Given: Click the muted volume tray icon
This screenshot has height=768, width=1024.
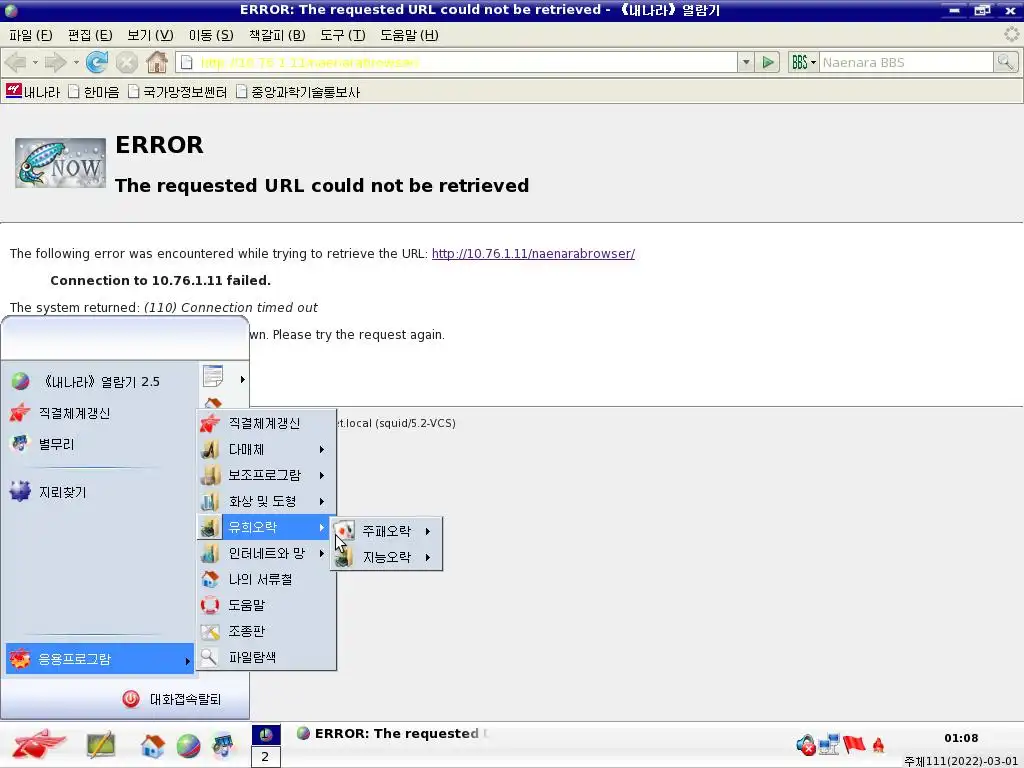Looking at the screenshot, I should point(806,744).
